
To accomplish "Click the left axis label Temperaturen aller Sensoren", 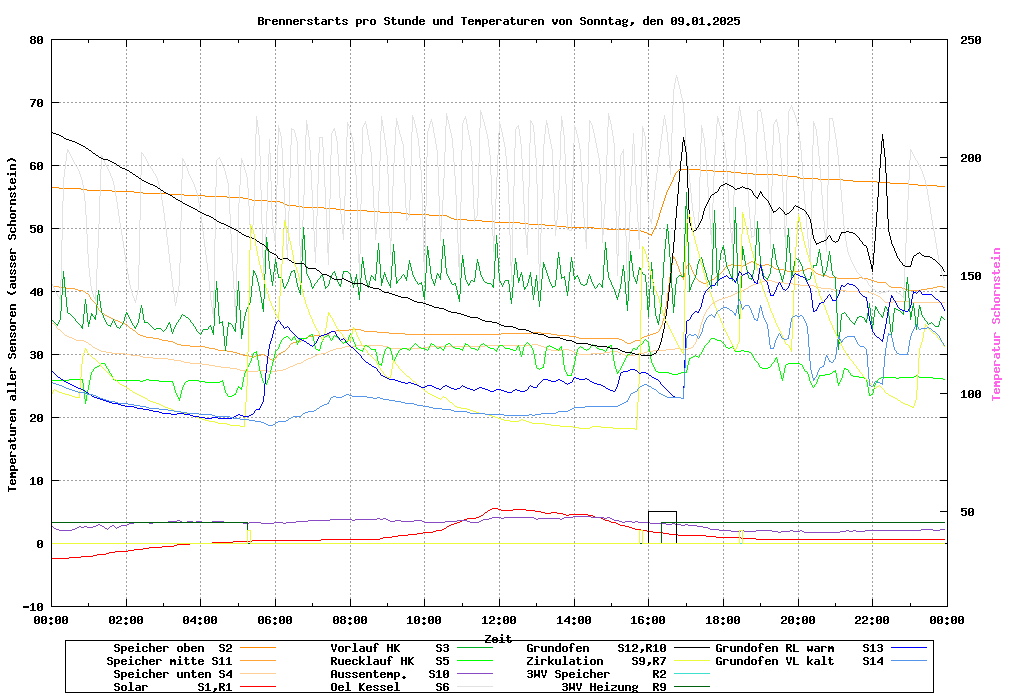I will 13,324.
